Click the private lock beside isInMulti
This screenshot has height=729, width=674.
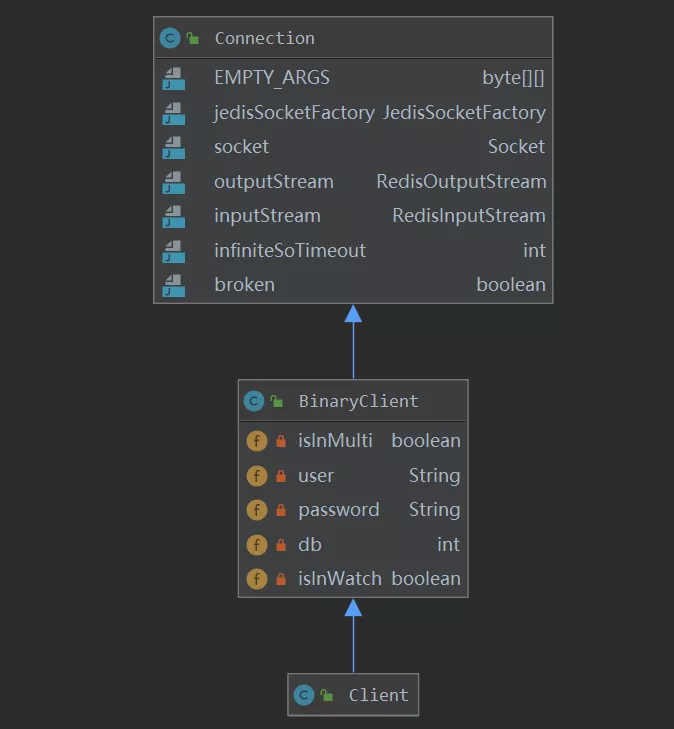pos(281,441)
